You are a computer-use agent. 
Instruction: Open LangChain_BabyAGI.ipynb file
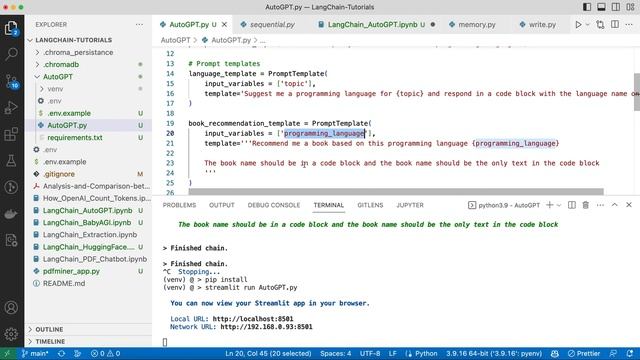tap(88, 222)
